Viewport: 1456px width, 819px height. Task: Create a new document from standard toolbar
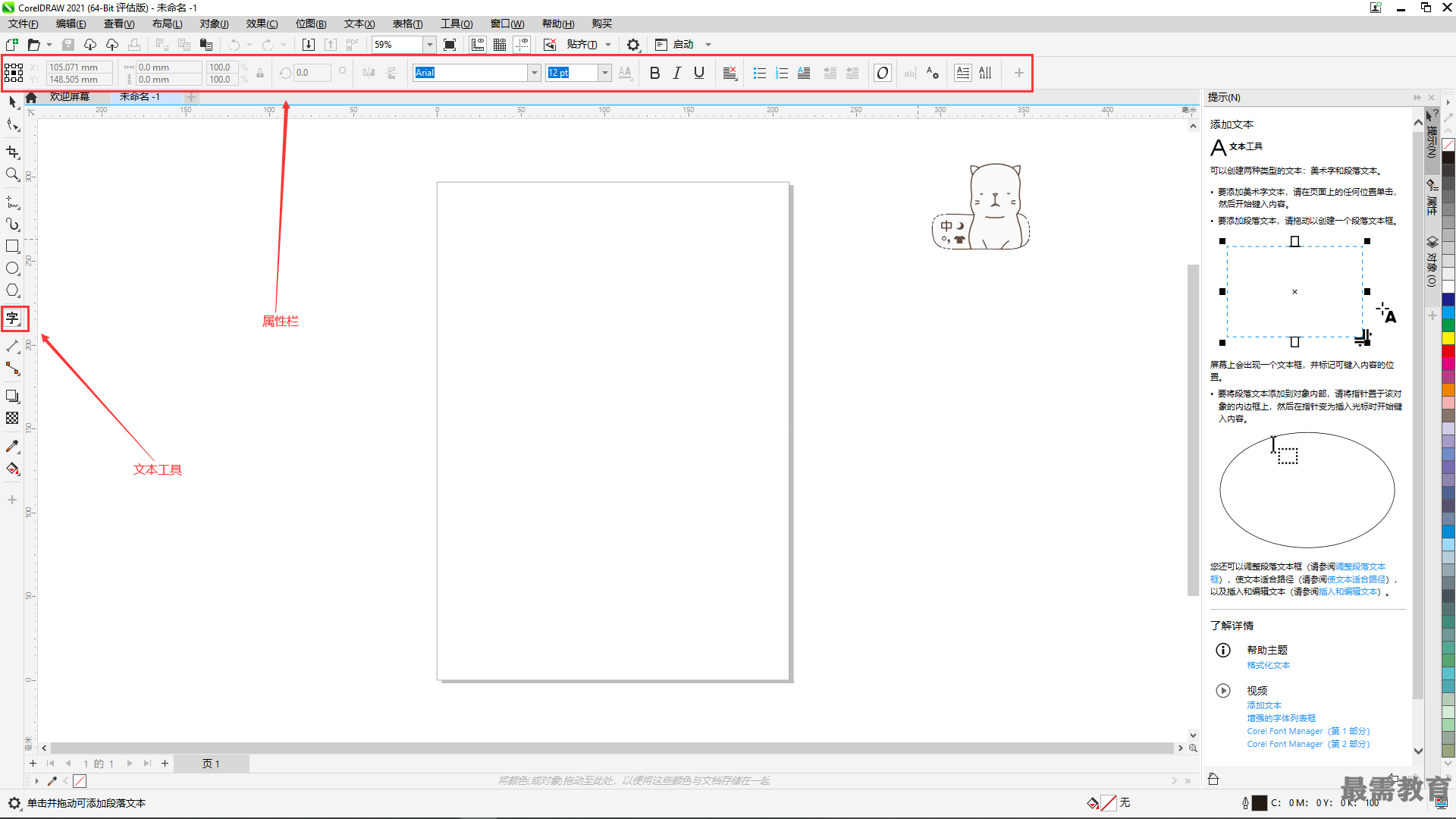[12, 45]
